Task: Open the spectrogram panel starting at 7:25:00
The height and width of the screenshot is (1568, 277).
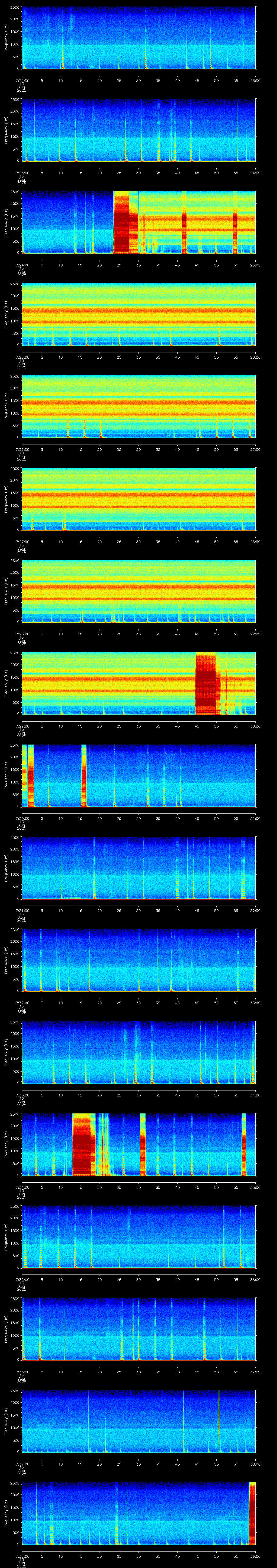Action: [x=139, y=315]
